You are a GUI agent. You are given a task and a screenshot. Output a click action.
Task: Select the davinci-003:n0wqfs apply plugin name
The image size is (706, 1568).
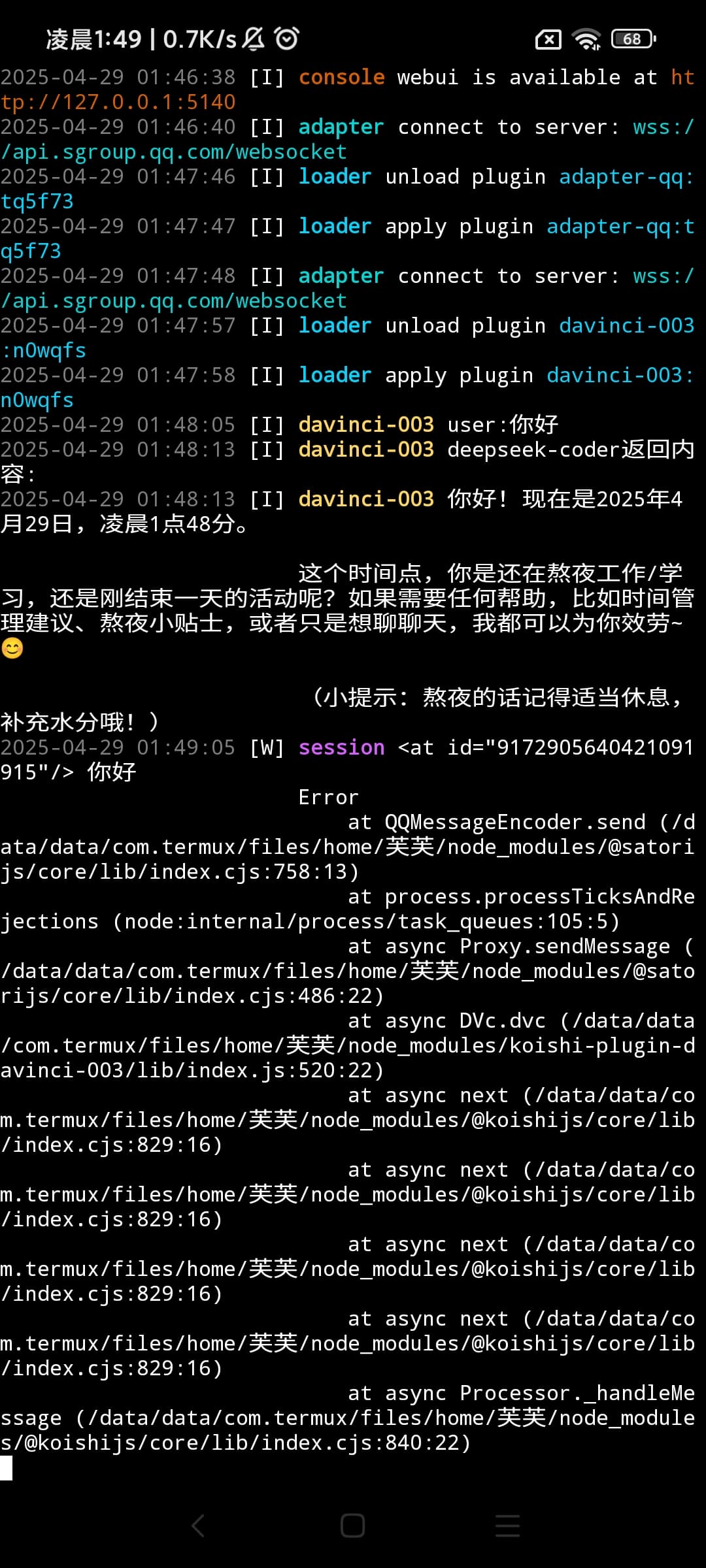[346, 387]
